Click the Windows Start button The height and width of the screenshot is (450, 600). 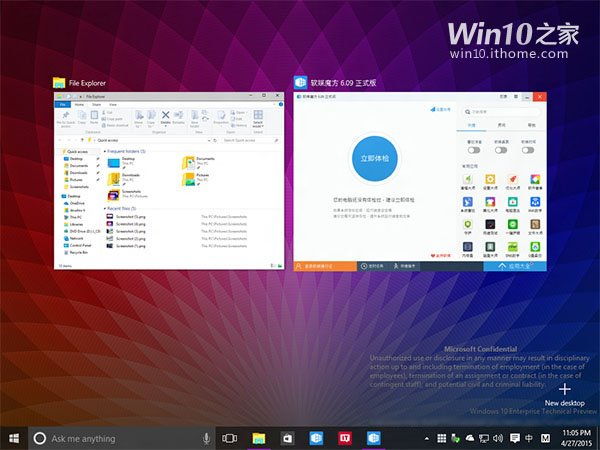pyautogui.click(x=14, y=439)
